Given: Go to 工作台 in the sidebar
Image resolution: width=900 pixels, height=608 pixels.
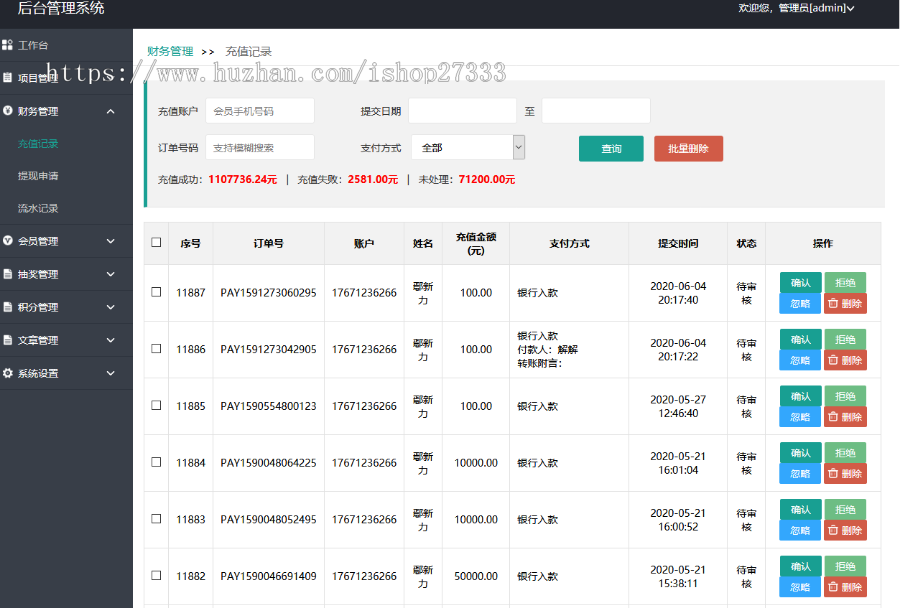Looking at the screenshot, I should coord(33,45).
